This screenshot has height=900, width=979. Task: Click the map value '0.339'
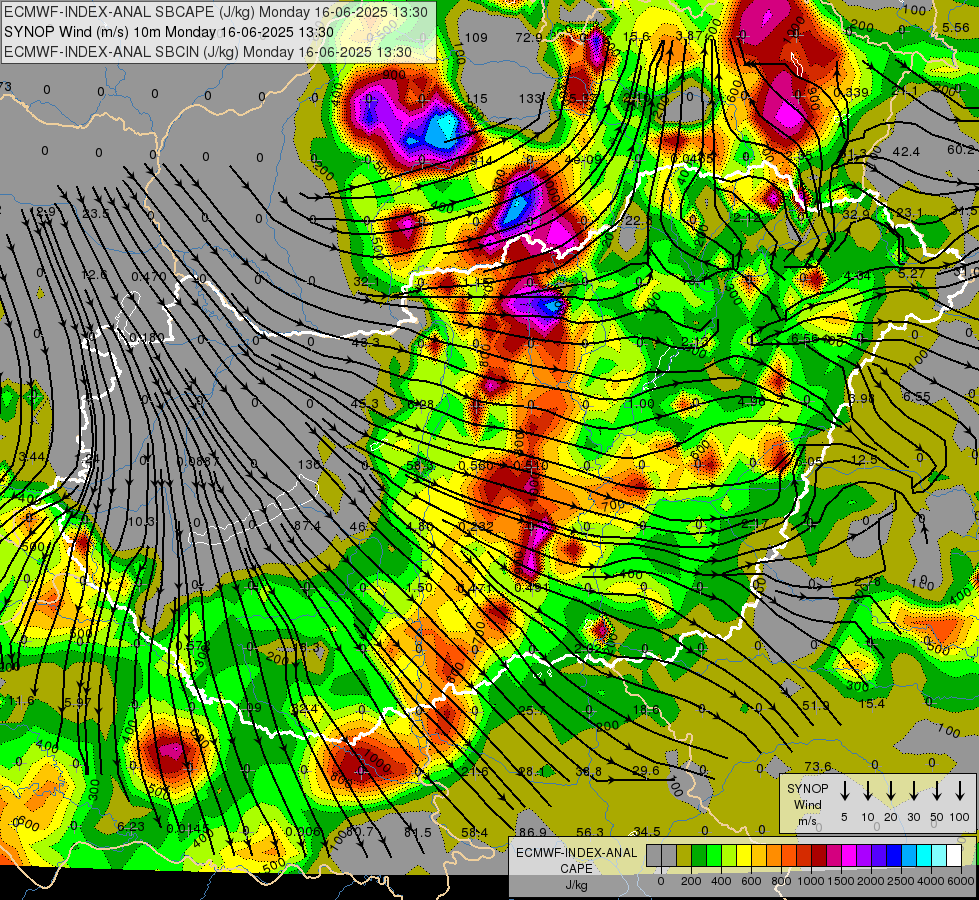[x=851, y=92]
